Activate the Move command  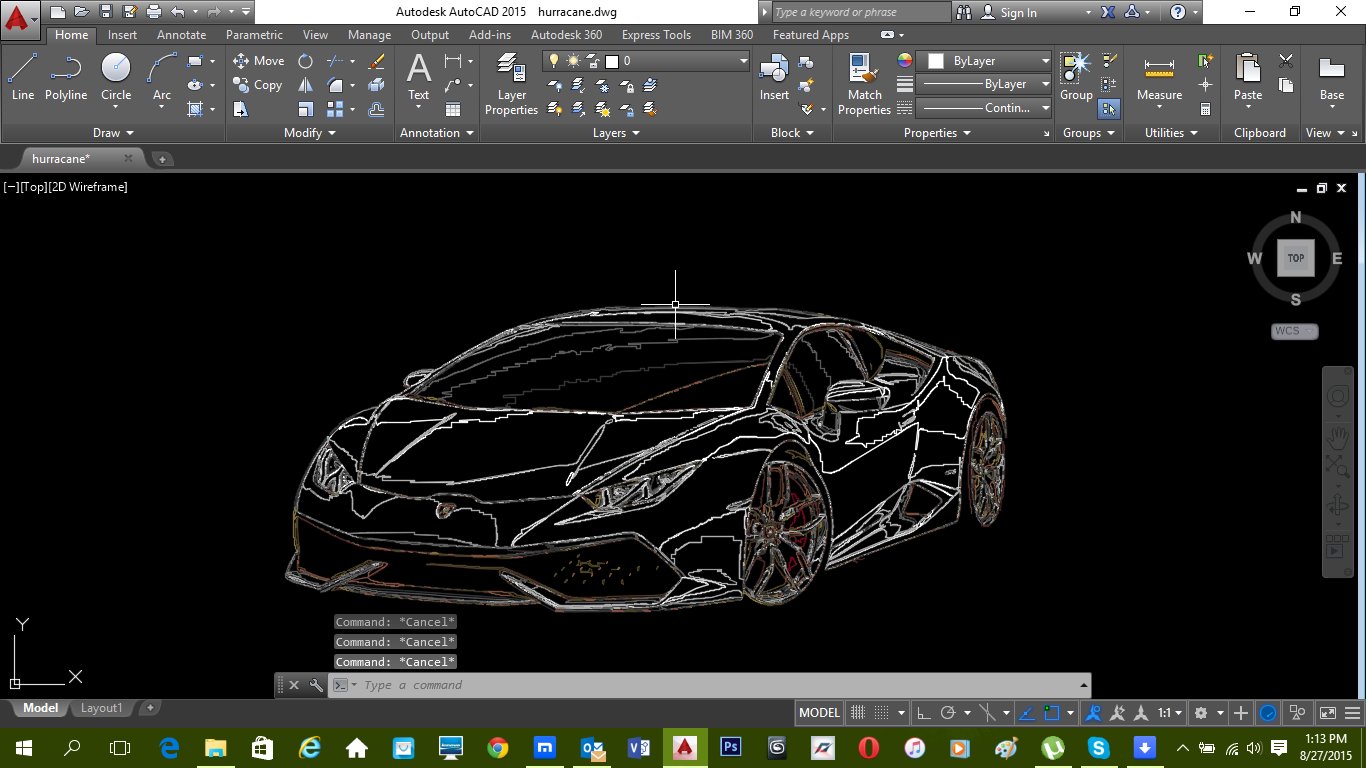(x=258, y=61)
